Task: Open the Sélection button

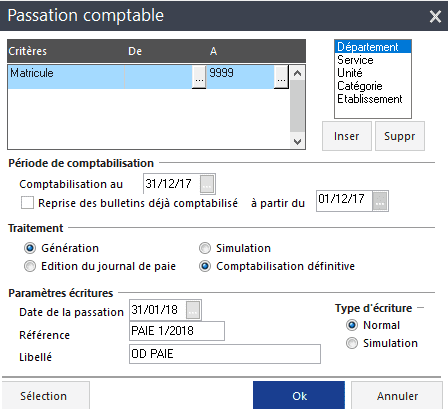Action: coord(46,395)
